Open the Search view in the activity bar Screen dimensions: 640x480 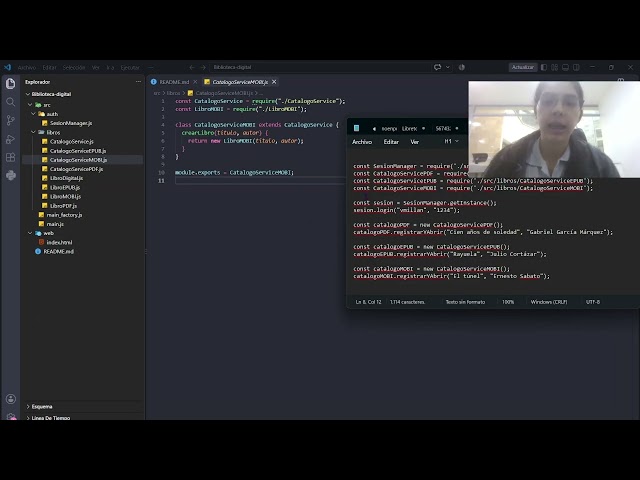[11, 102]
